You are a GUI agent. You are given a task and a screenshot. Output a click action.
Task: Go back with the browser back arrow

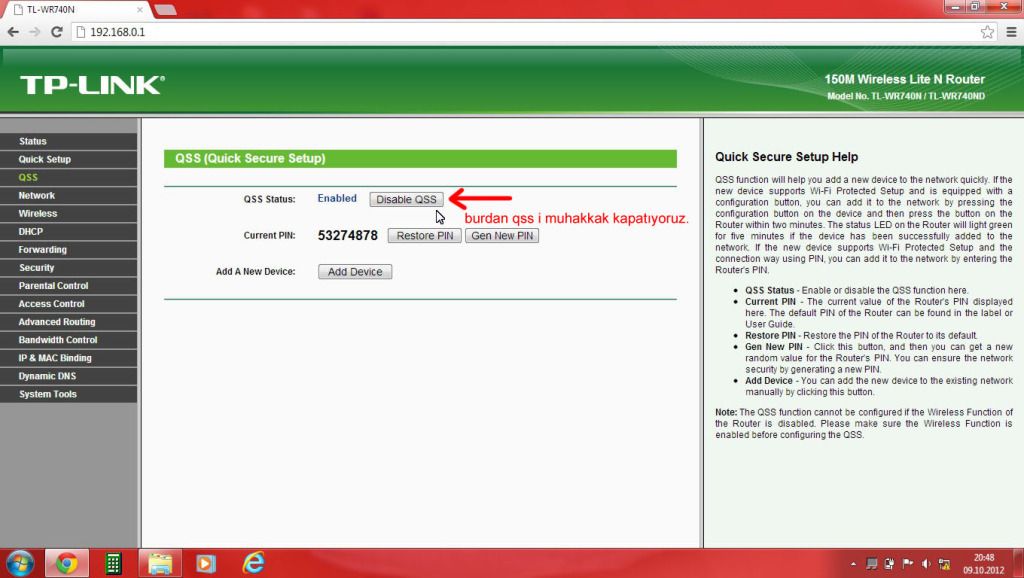[x=13, y=31]
